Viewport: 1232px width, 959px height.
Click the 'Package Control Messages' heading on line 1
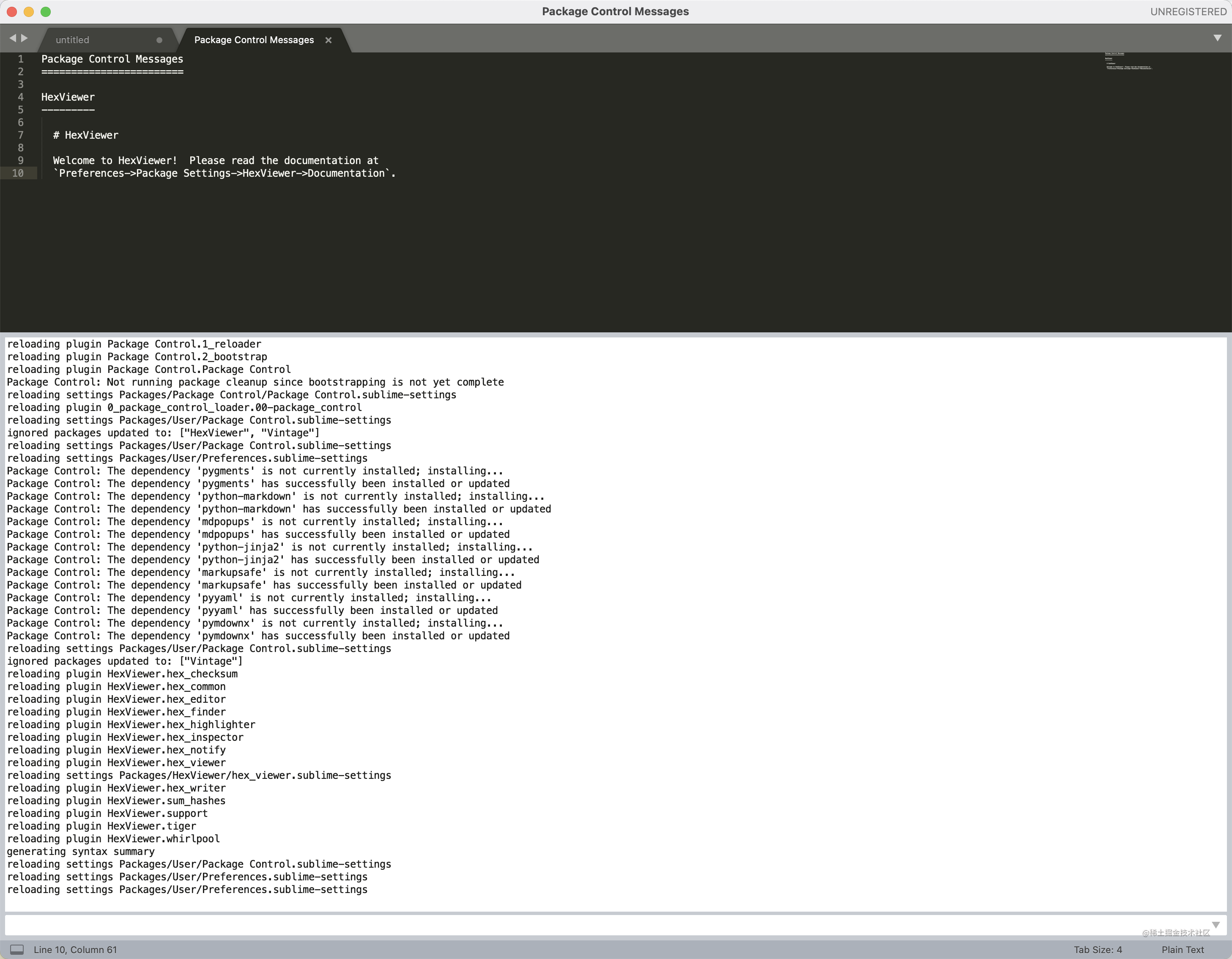tap(112, 59)
